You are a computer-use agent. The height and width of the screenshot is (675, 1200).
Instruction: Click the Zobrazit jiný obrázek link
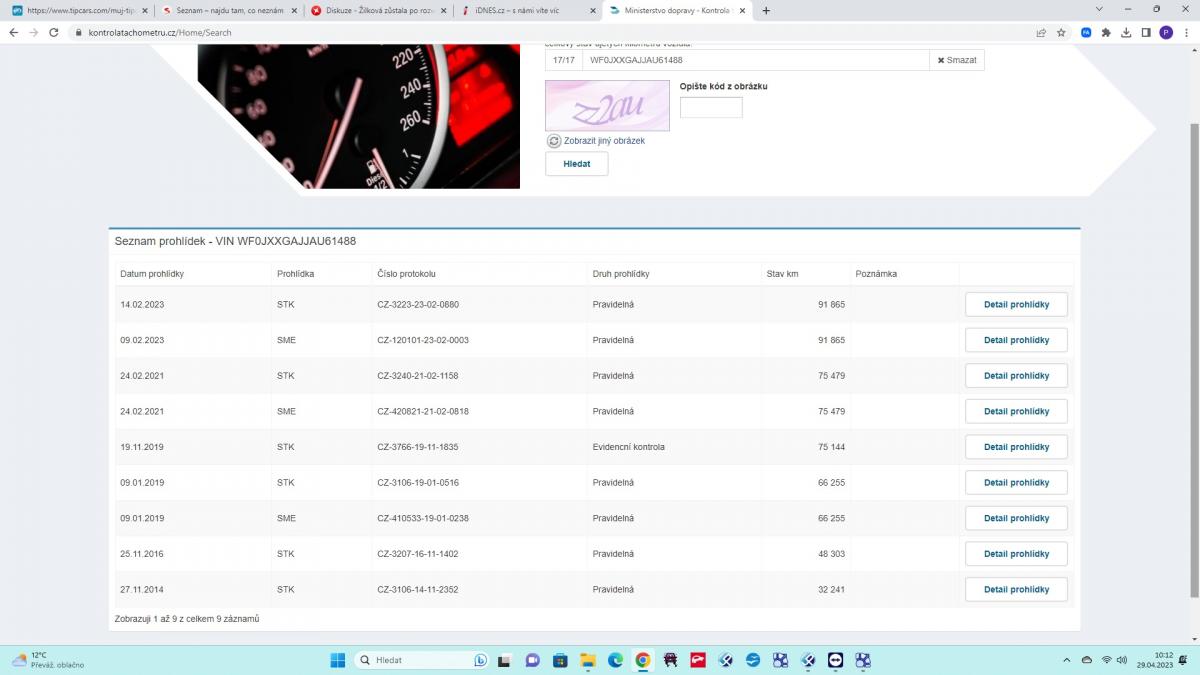tap(604, 141)
